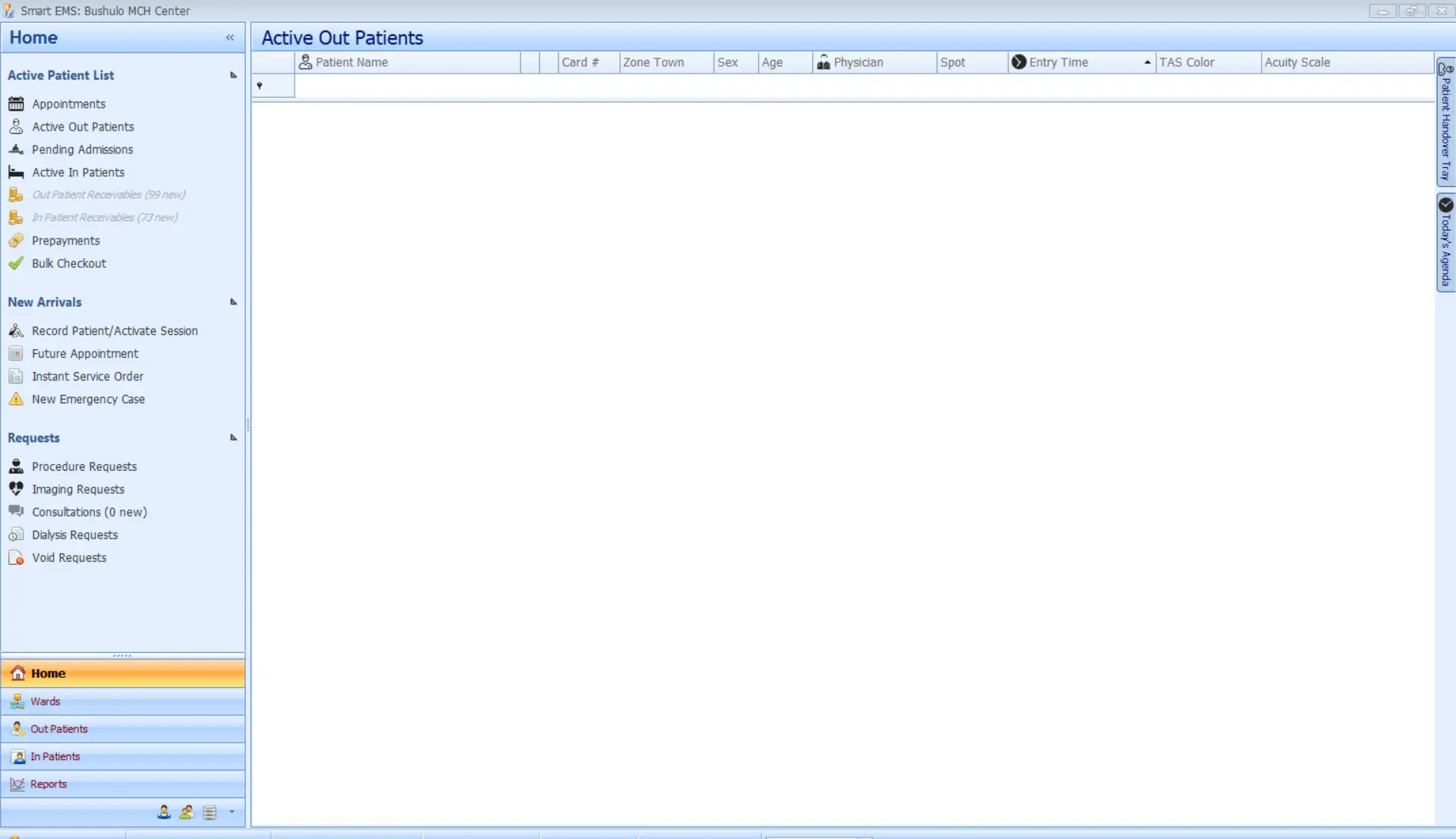Open Reports navigation tab
This screenshot has width=1456, height=839.
click(x=123, y=784)
